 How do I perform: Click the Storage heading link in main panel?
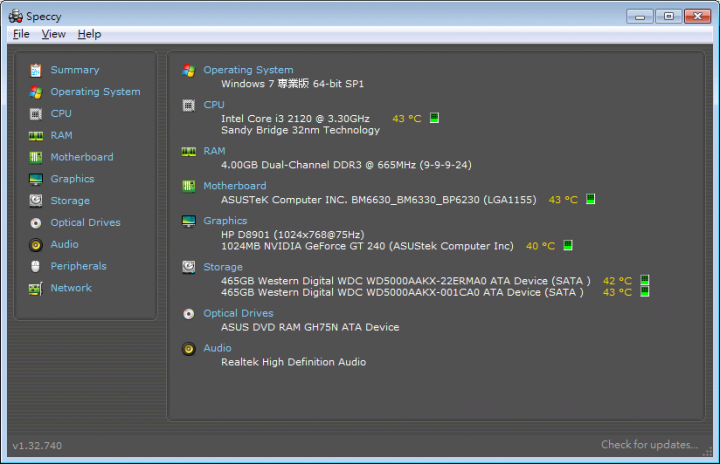click(223, 267)
